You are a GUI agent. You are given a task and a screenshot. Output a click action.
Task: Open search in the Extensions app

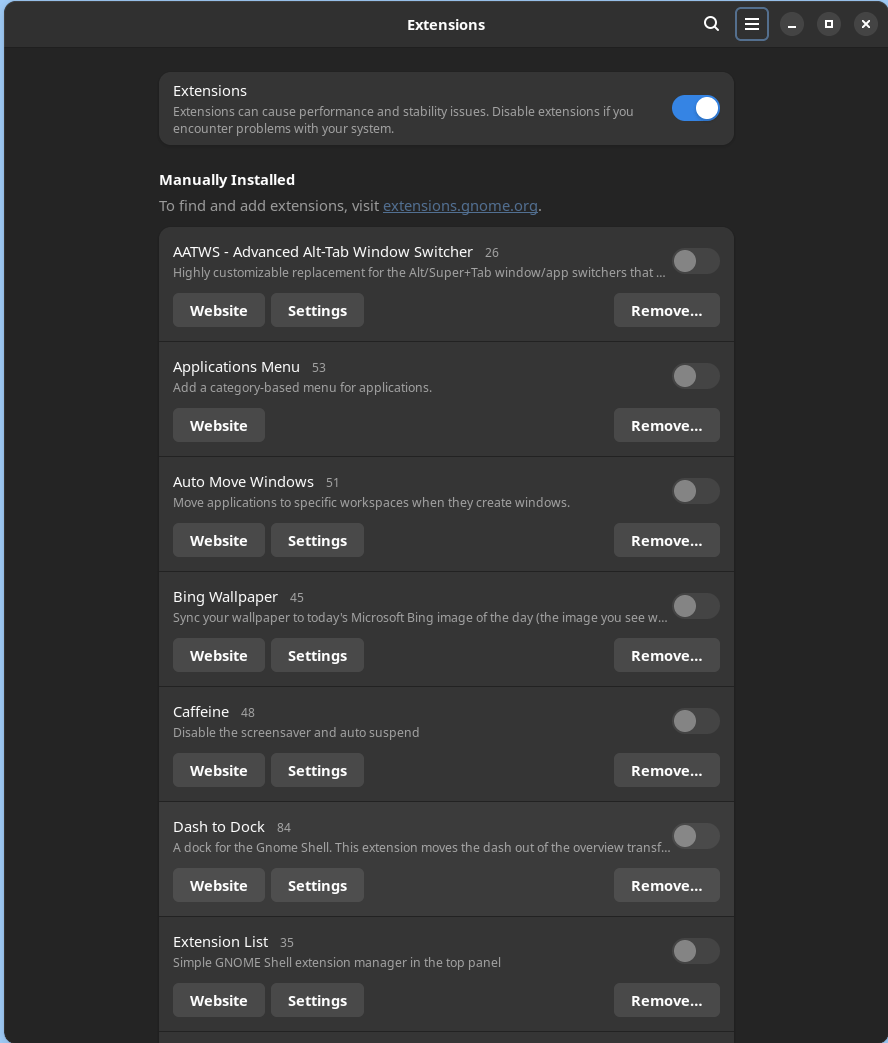(711, 23)
